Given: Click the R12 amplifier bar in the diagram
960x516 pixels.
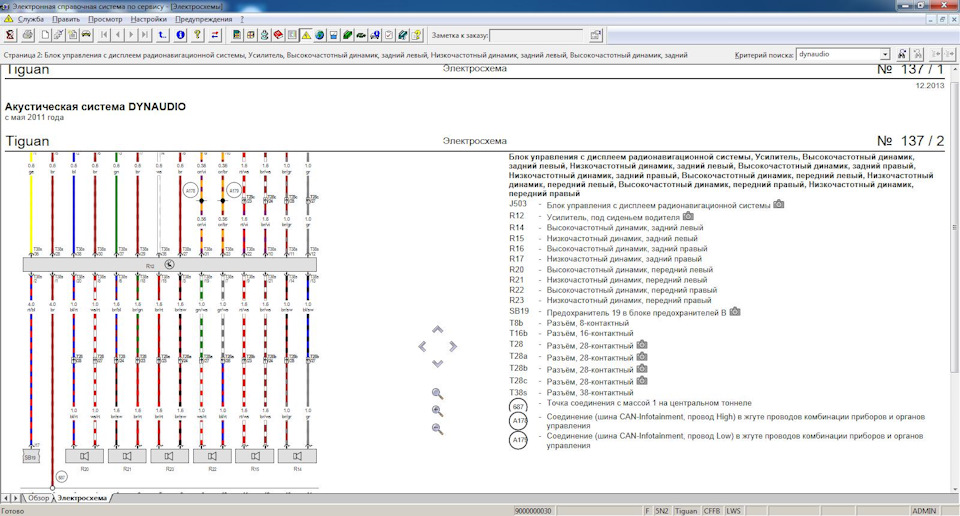Looking at the screenshot, I should (x=170, y=264).
